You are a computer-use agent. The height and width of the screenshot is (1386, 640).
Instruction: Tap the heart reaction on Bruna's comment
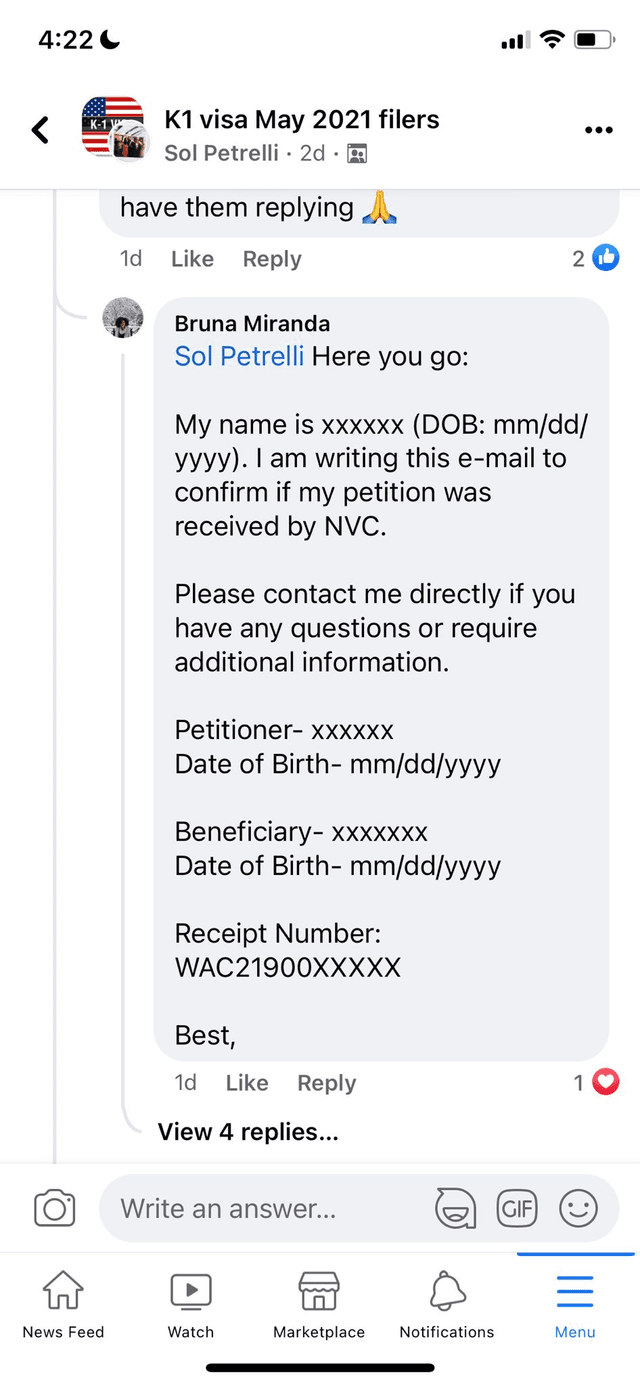point(597,1082)
